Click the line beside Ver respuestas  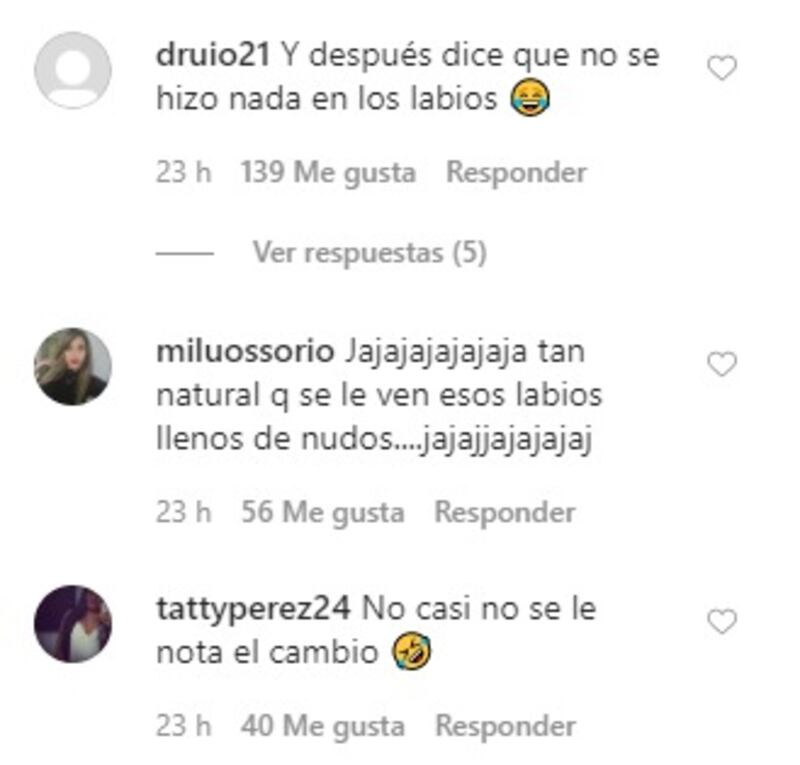pos(185,253)
